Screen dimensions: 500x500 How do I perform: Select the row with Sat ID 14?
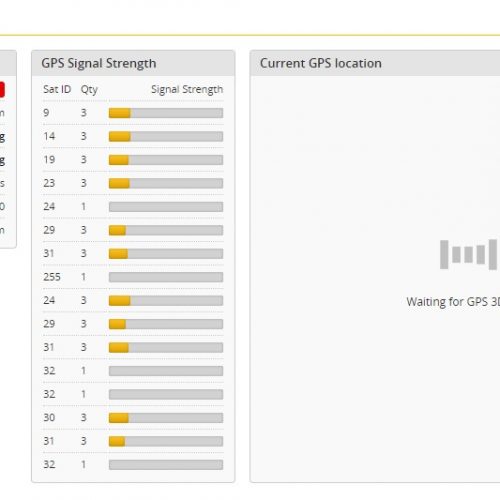(133, 136)
